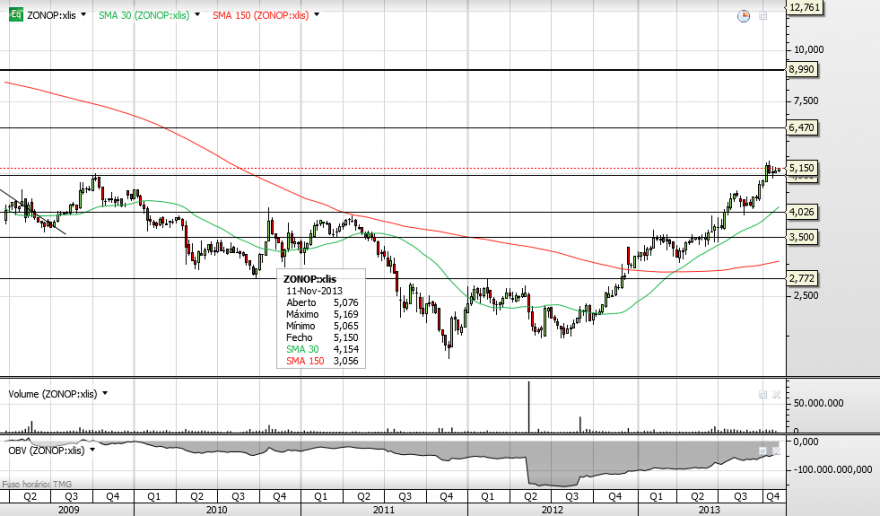Viewport: 880px width, 516px height.
Task: Maximize the Volume panel
Action: [x=763, y=395]
